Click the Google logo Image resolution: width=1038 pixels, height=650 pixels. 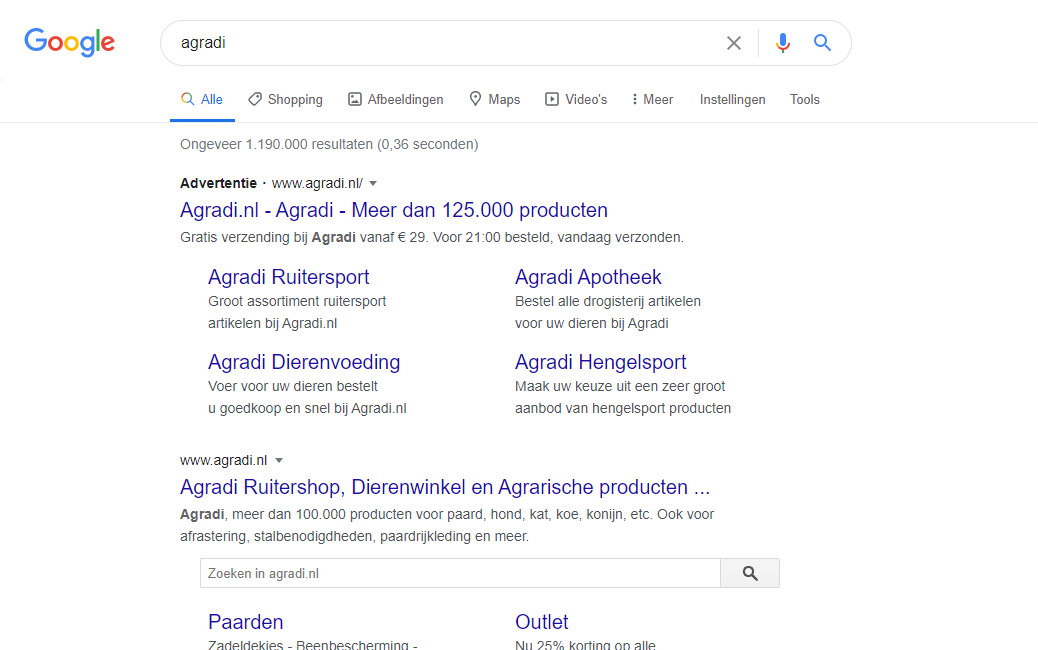70,42
